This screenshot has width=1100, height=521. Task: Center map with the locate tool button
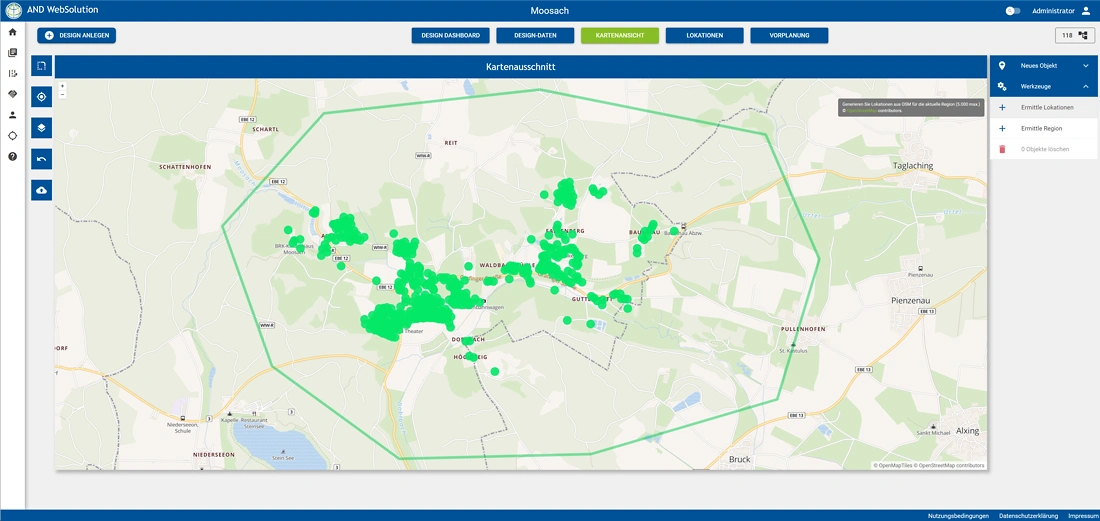41,97
